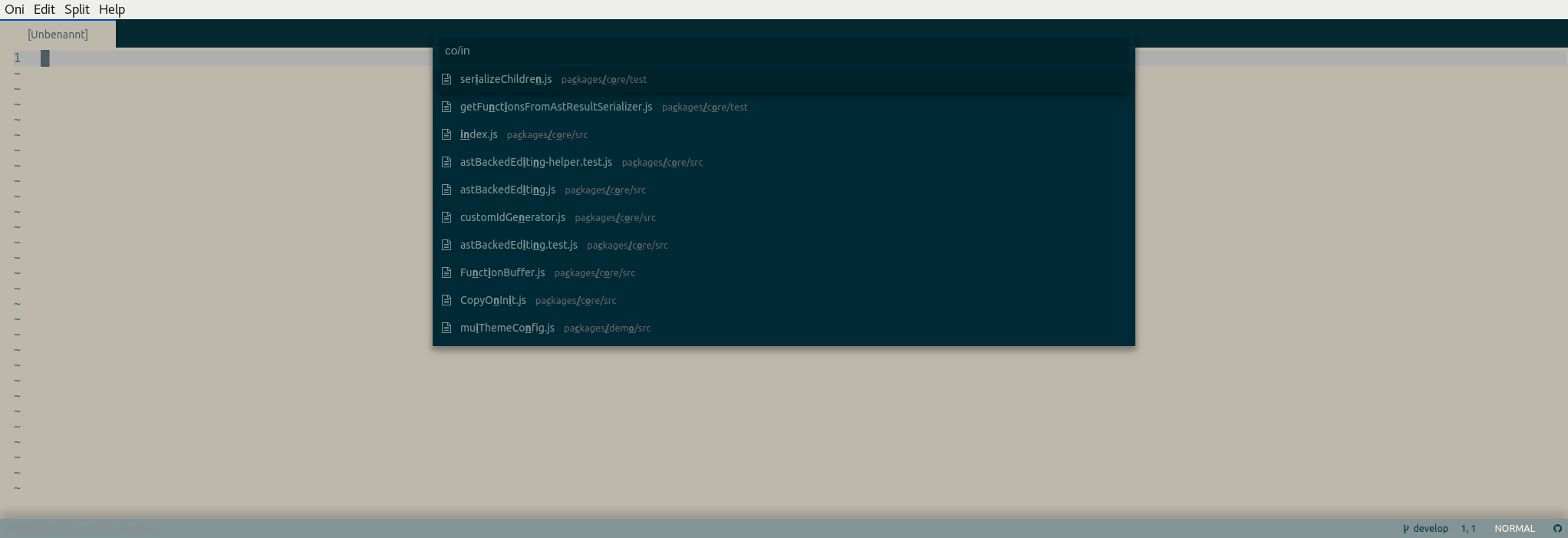Click file icon beside astBackedEditing-helper.test.js
The width and height of the screenshot is (1568, 538).
click(x=446, y=162)
